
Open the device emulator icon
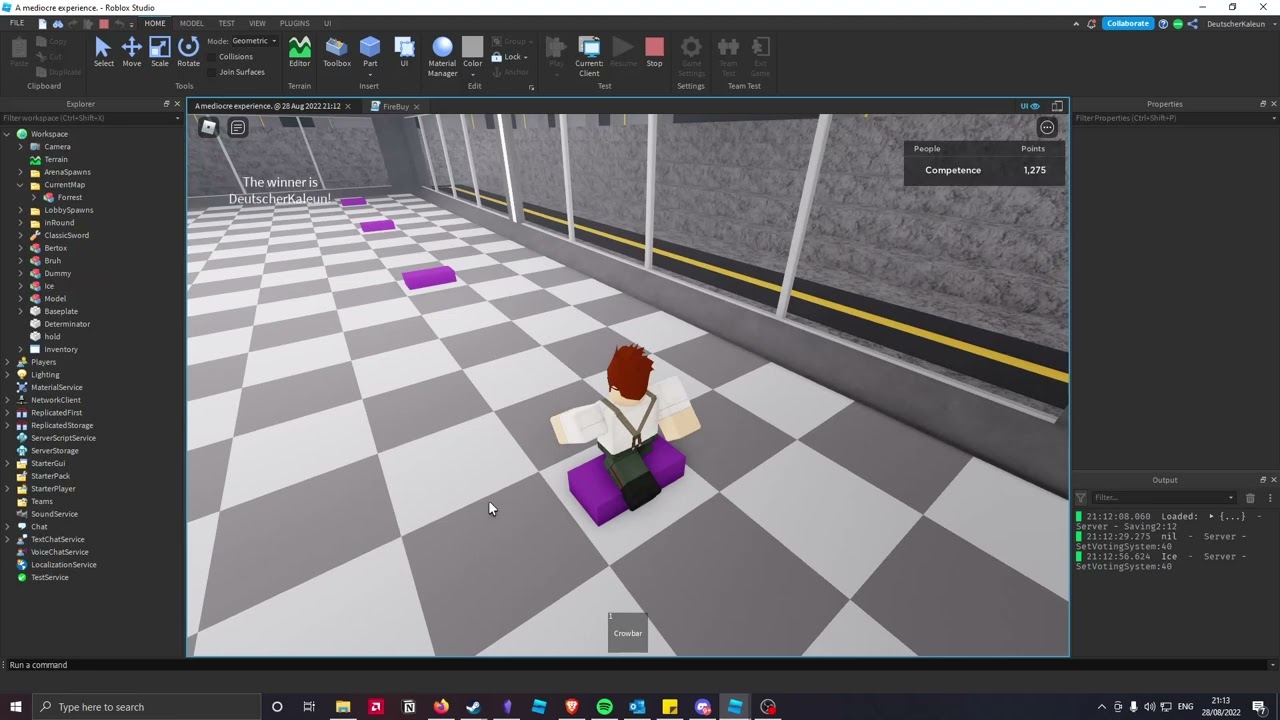coord(1057,106)
